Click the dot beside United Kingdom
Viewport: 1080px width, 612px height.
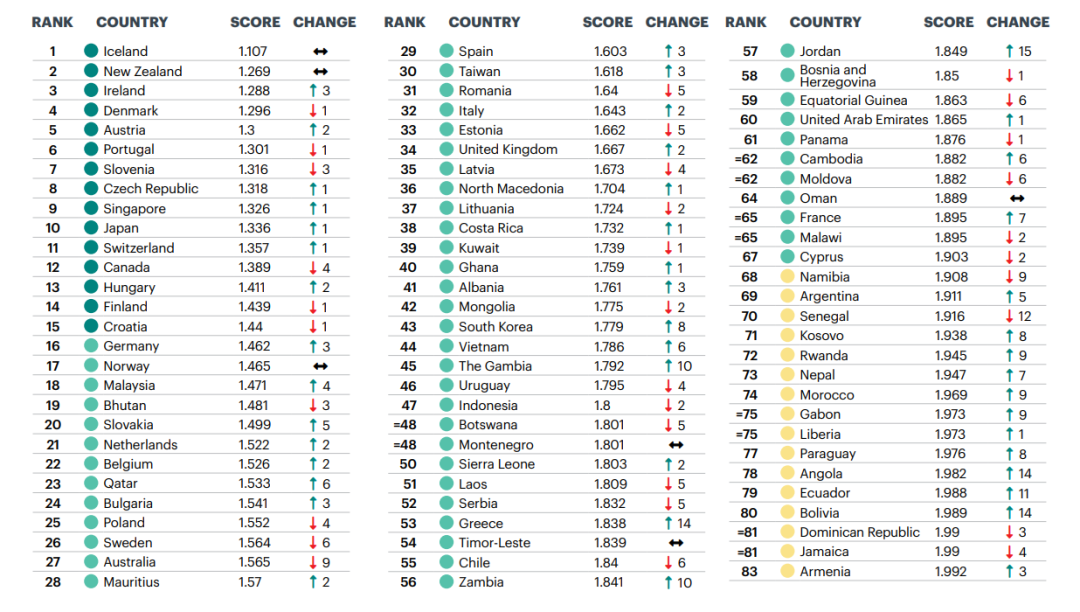pos(446,149)
